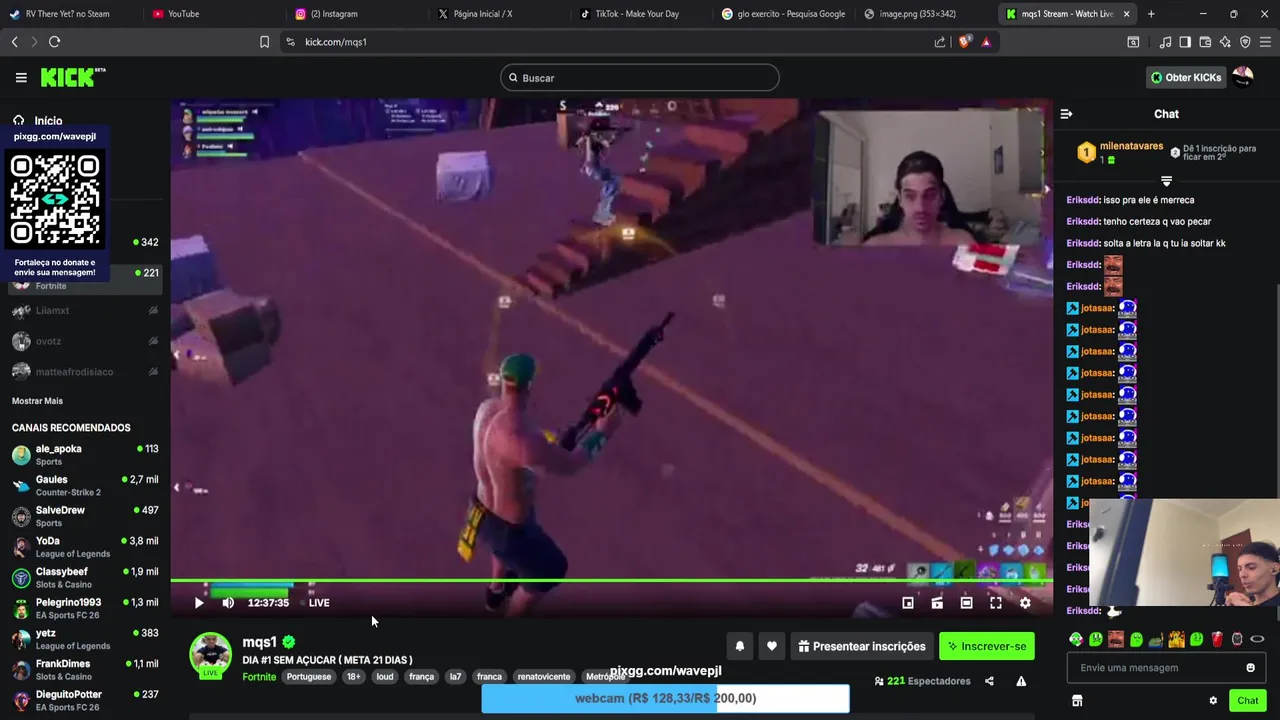Open the Kick shop icon below chat
1280x720 pixels.
1077,701
